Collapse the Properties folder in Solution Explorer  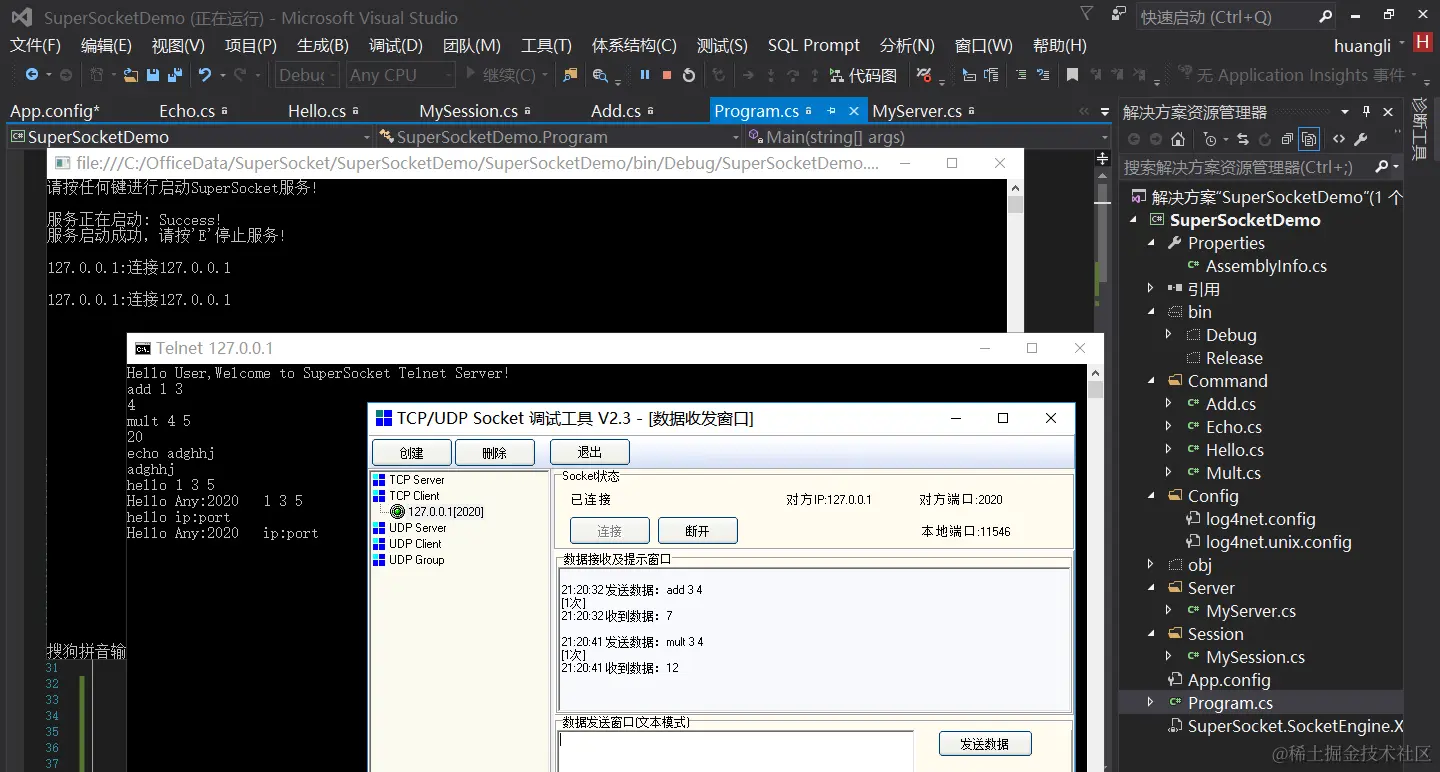(x=1150, y=243)
